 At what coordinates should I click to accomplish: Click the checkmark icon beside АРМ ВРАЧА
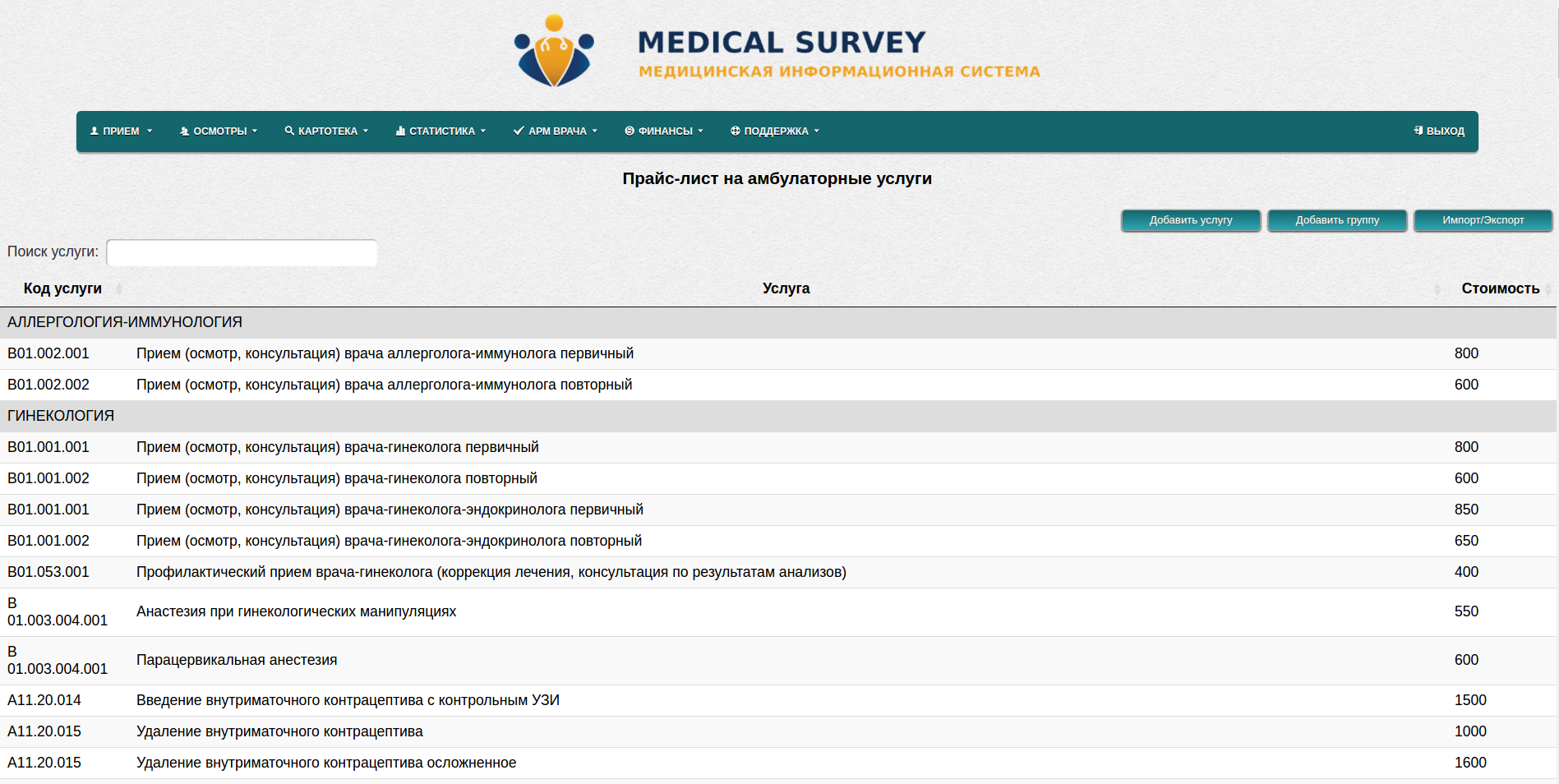point(519,131)
